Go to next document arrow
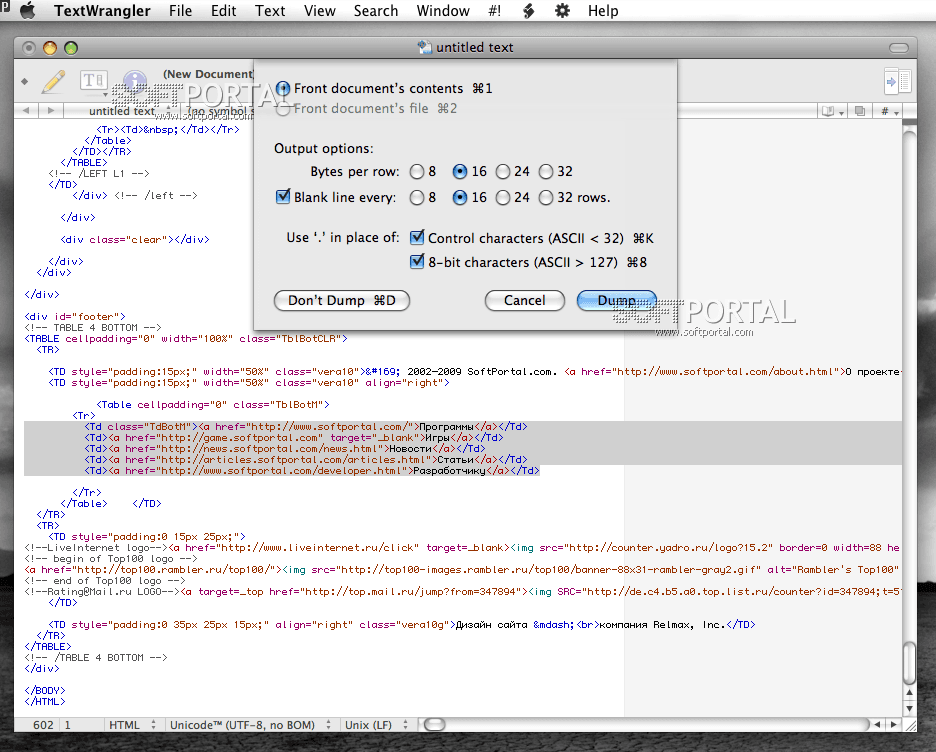Viewport: 936px width, 752px height. click(51, 110)
